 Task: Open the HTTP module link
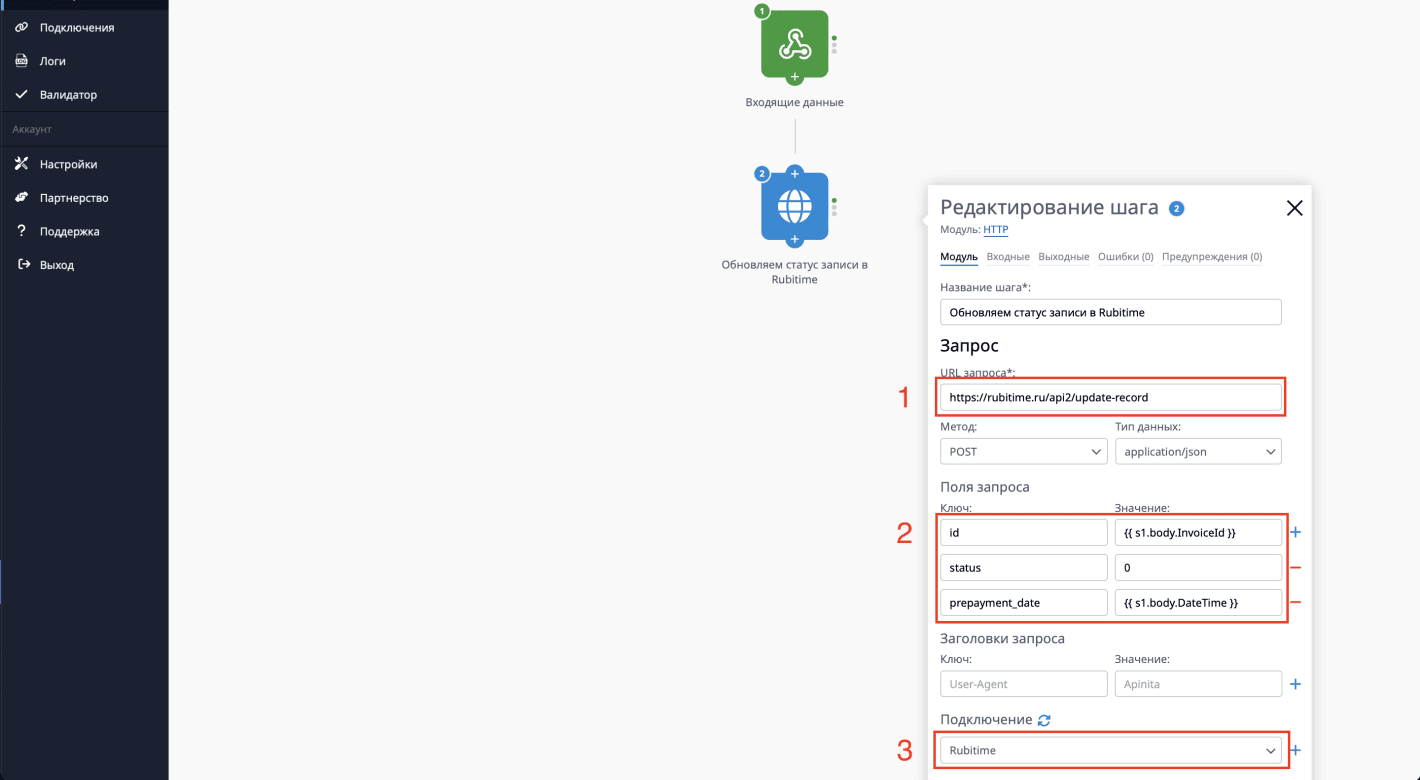tap(995, 229)
